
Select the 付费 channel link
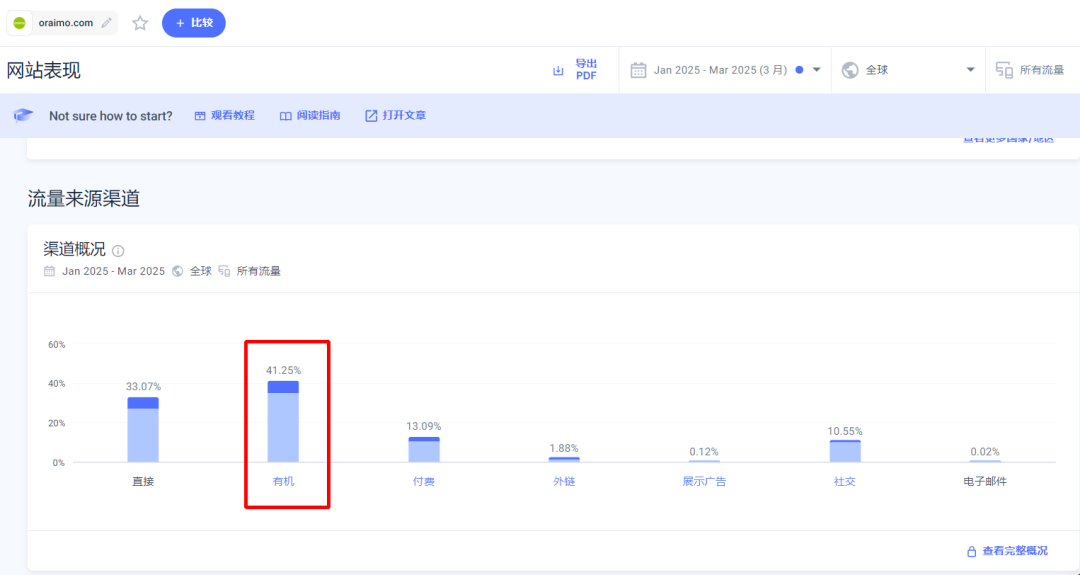(424, 481)
